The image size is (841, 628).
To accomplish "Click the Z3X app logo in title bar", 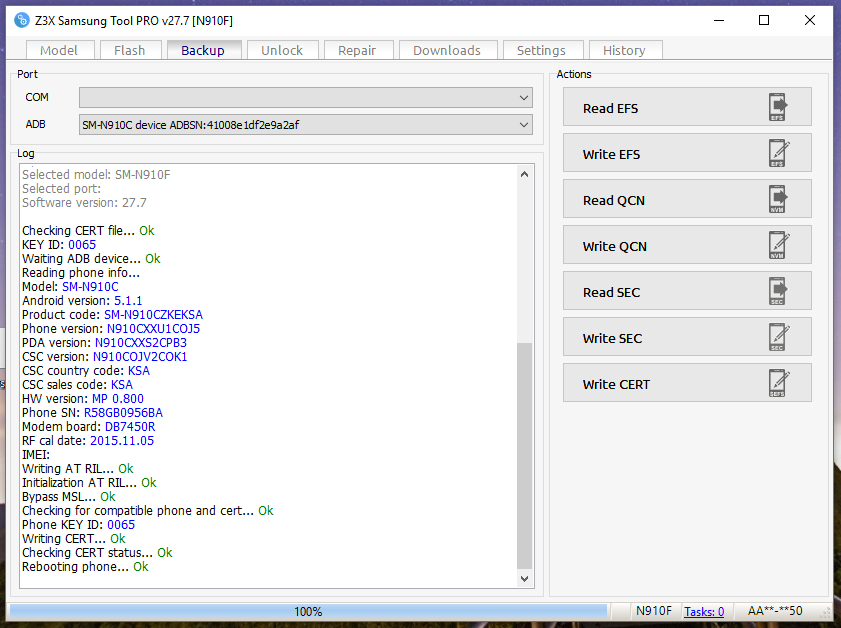I will [x=21, y=20].
